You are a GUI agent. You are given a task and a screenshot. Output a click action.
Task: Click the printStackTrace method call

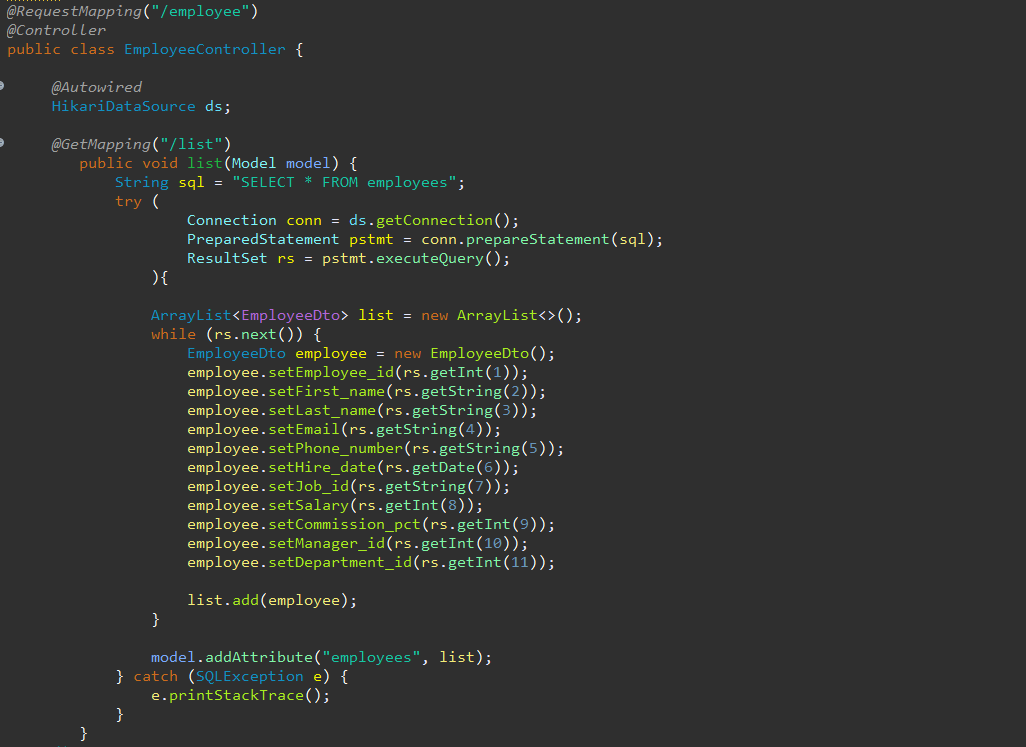pyautogui.click(x=236, y=695)
